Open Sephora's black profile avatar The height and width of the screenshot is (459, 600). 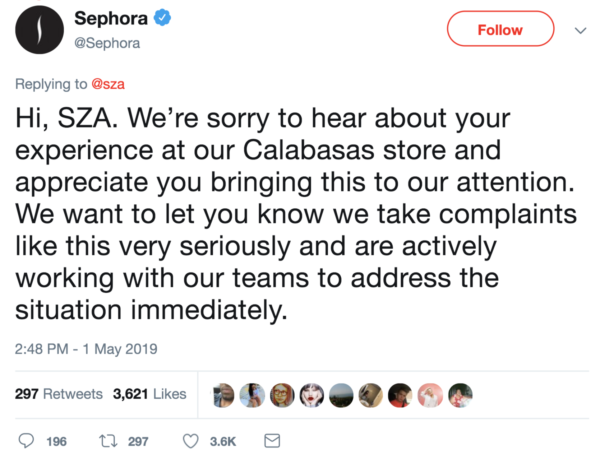click(x=39, y=30)
